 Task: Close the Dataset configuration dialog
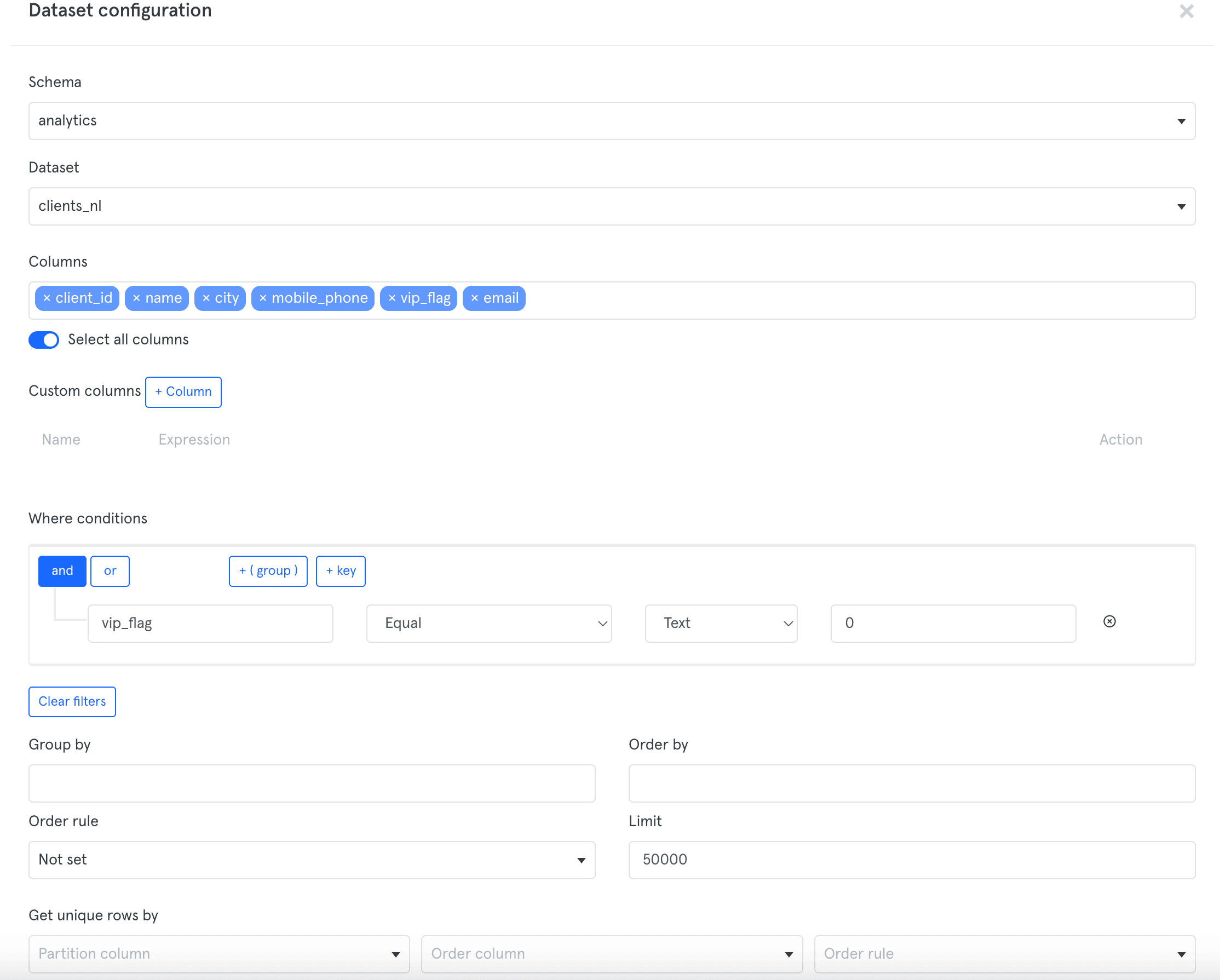click(x=1186, y=11)
